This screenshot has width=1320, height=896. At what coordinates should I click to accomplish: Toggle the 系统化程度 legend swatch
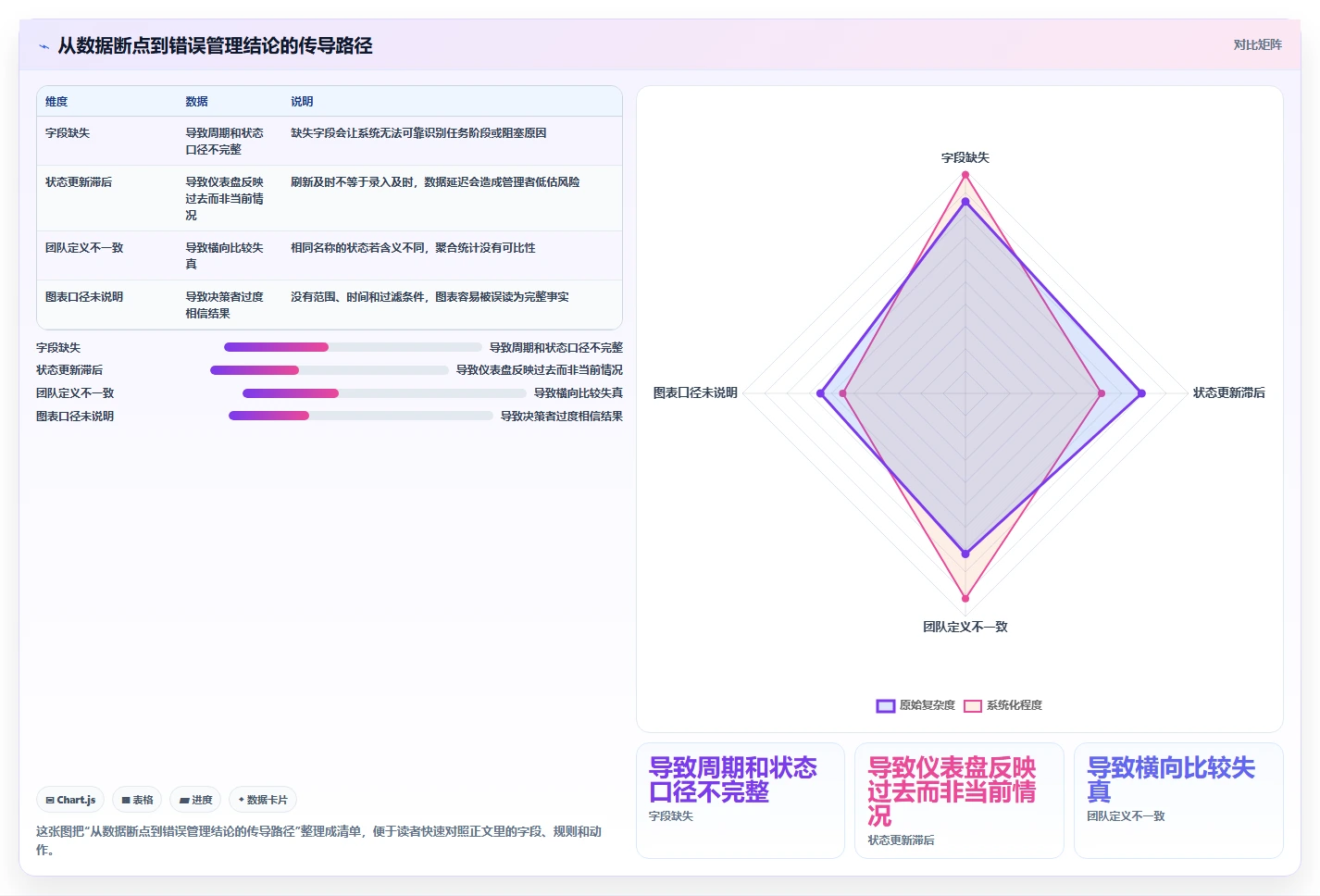point(973,705)
